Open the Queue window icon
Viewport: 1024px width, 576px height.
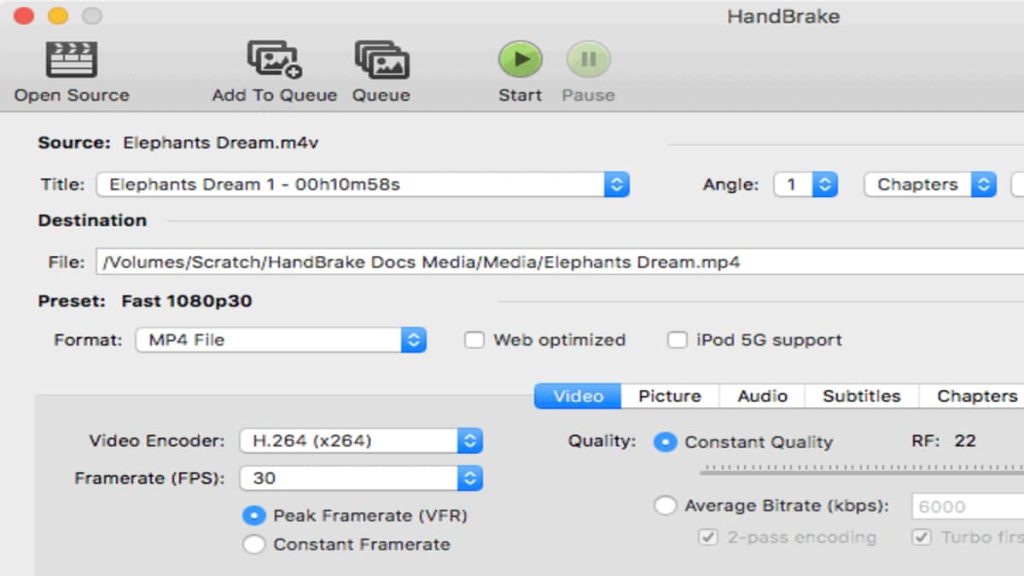tap(382, 59)
